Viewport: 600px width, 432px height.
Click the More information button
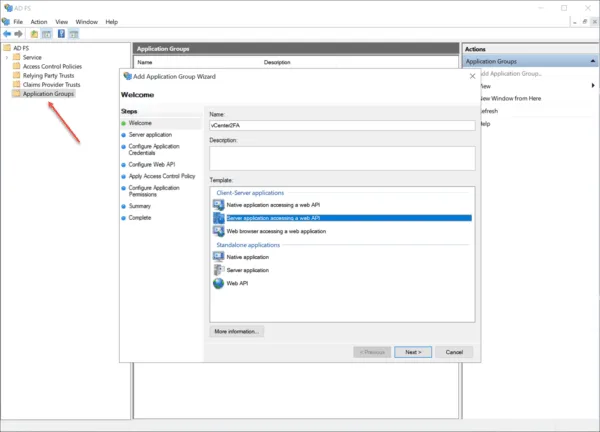(236, 331)
